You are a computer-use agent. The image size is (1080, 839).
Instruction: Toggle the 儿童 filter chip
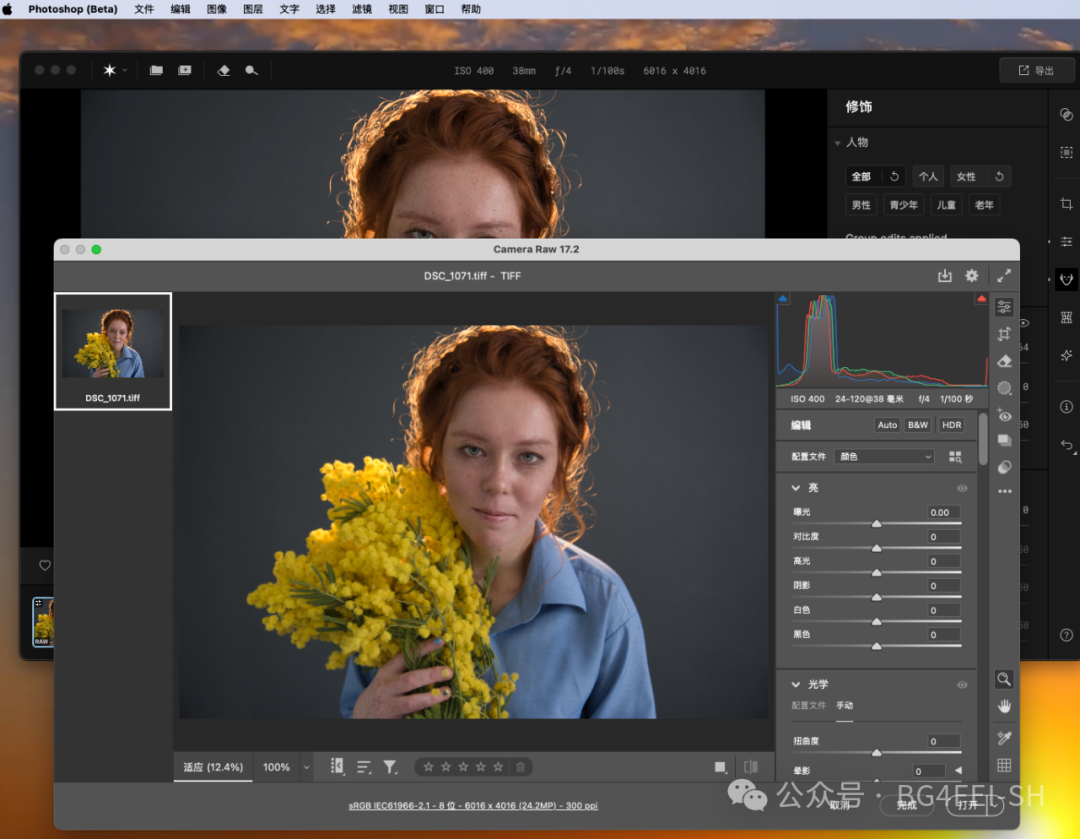(946, 205)
